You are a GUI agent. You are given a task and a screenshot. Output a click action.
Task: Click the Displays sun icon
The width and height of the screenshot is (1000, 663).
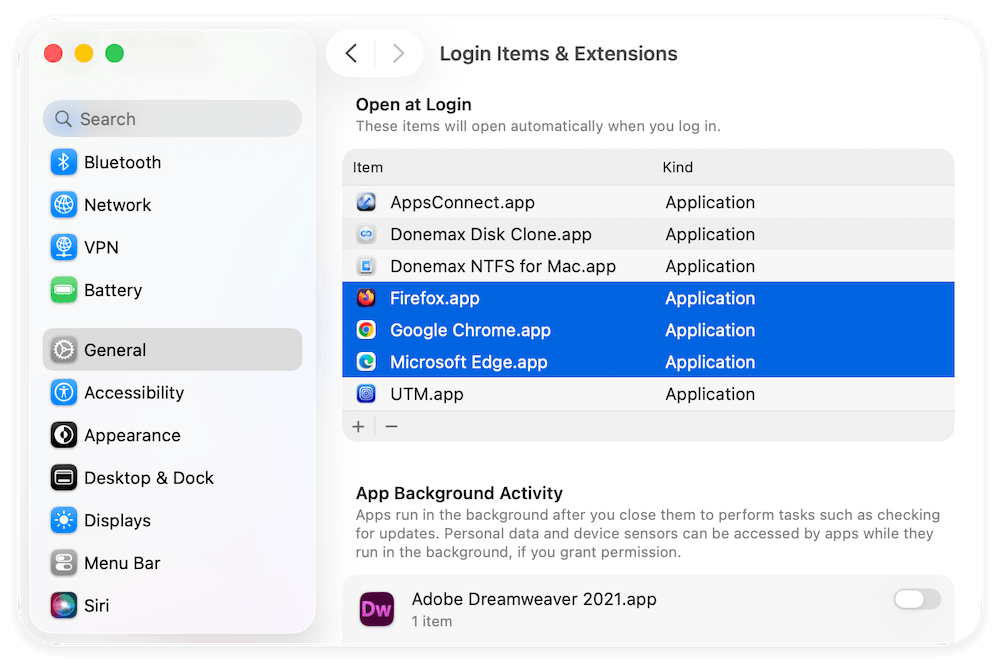pyautogui.click(x=64, y=520)
